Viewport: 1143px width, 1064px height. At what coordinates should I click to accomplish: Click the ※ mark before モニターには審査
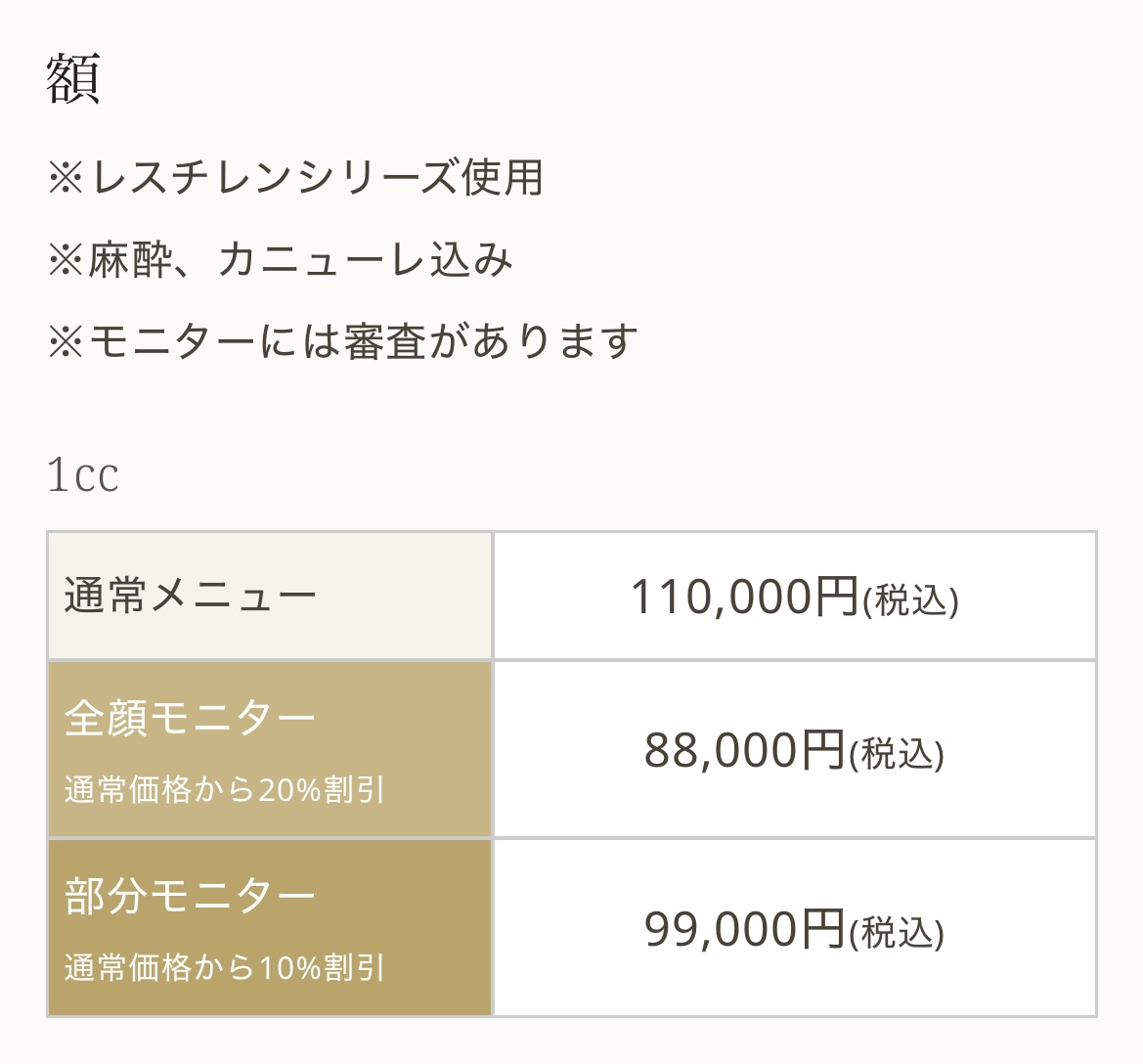point(66,342)
